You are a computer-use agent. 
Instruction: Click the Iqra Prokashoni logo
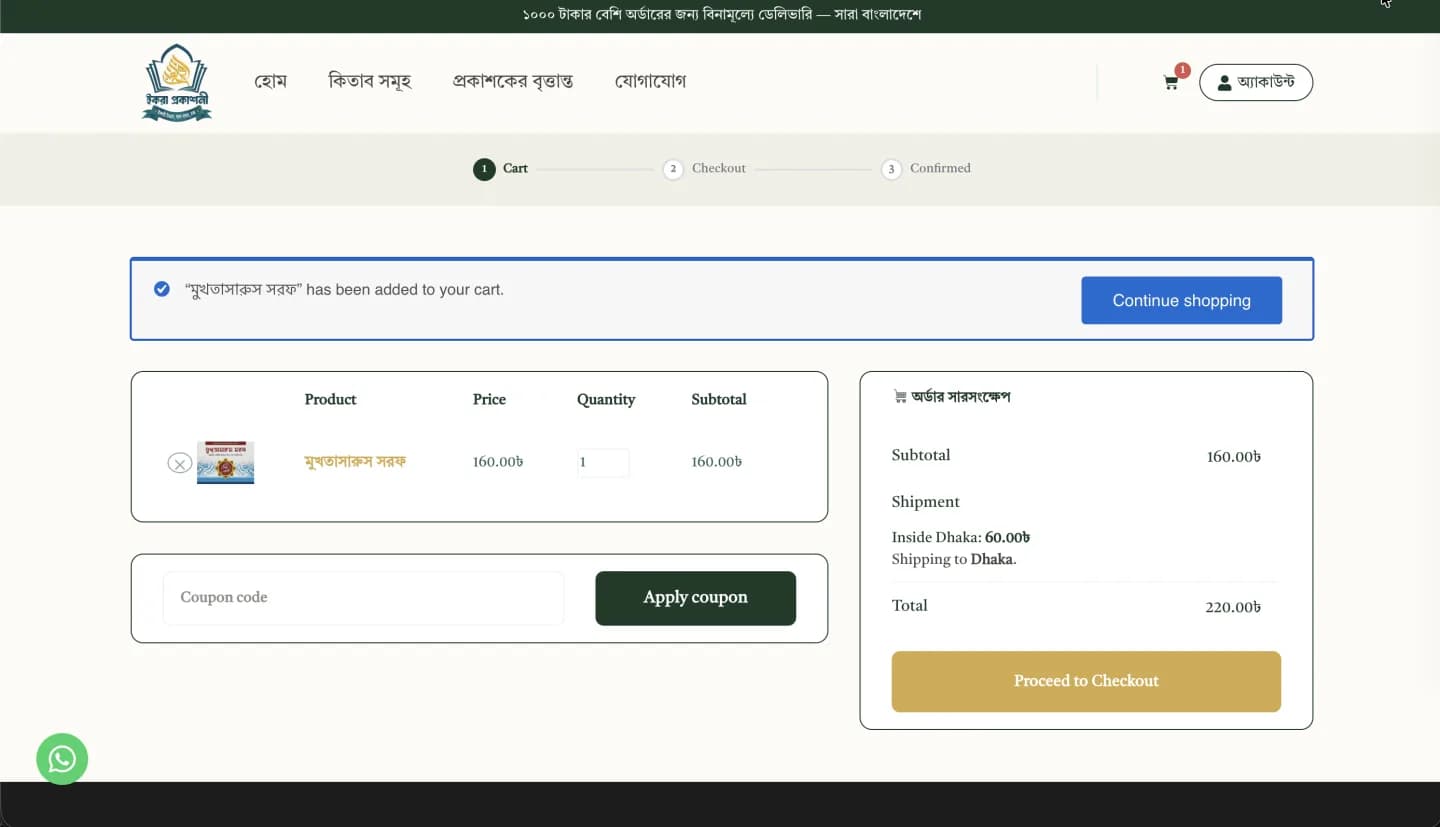point(177,83)
